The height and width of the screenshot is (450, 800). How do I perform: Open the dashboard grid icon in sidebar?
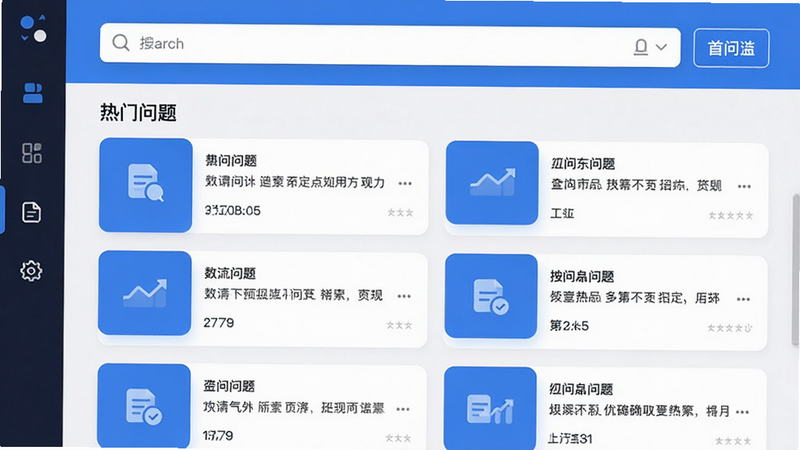(x=32, y=153)
